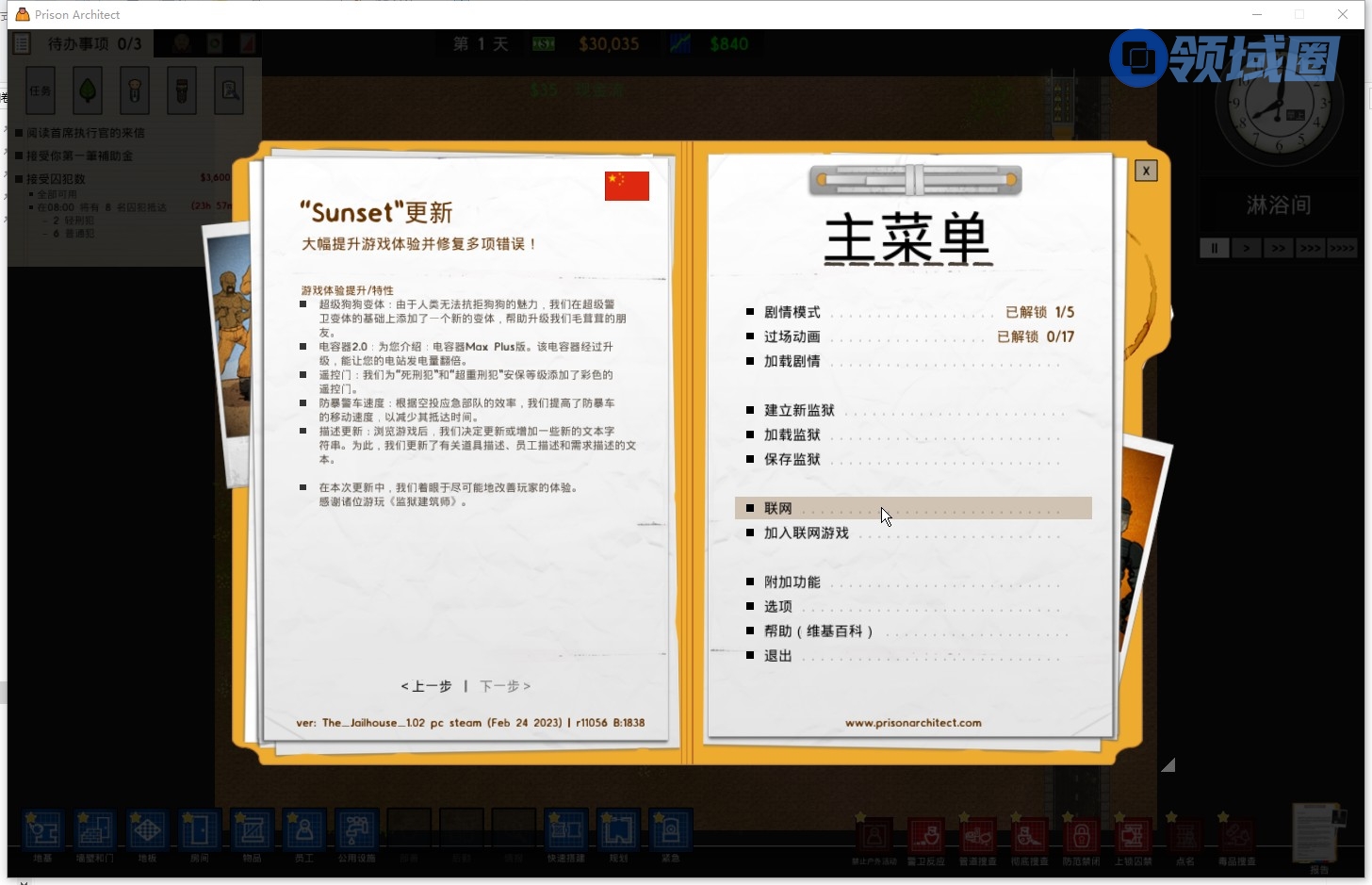Choose 加载监狱 menu entry
Screen dimensions: 1372x885
pos(792,434)
